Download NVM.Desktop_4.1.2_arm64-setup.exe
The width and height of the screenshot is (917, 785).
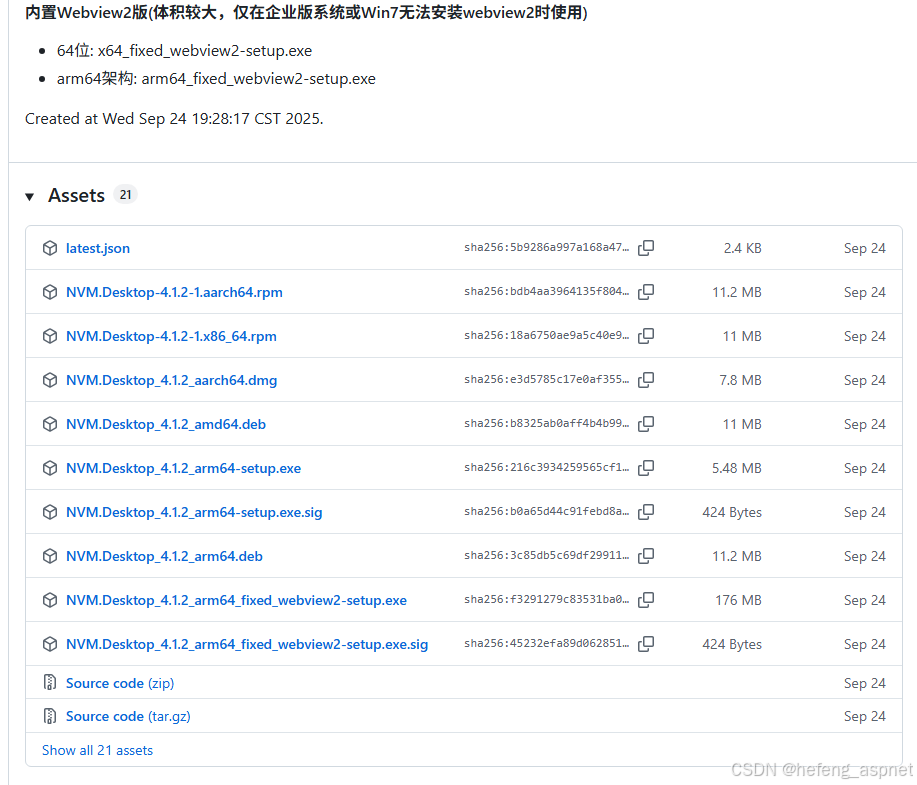(184, 468)
